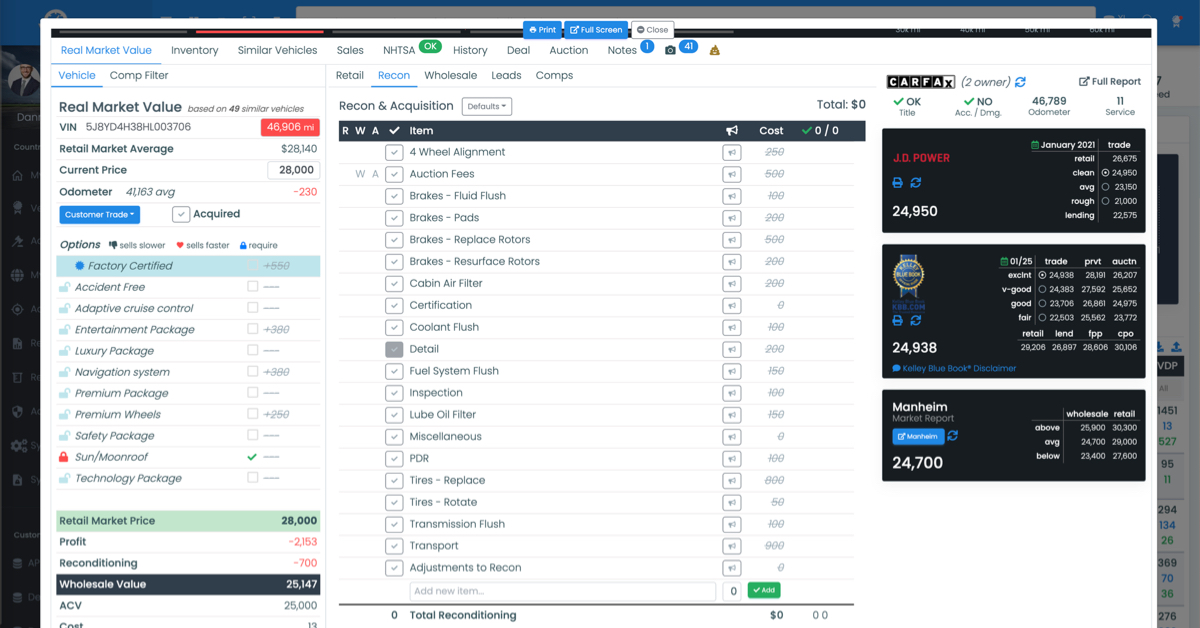Image resolution: width=1200 pixels, height=628 pixels.
Task: Click megaphone icon for Cabin Air Filter
Action: pyautogui.click(x=731, y=283)
